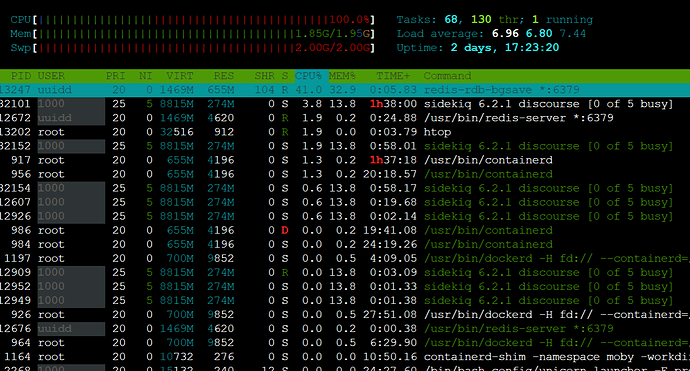Sort by the VIRT column header
The image size is (690, 371).
pos(180,76)
